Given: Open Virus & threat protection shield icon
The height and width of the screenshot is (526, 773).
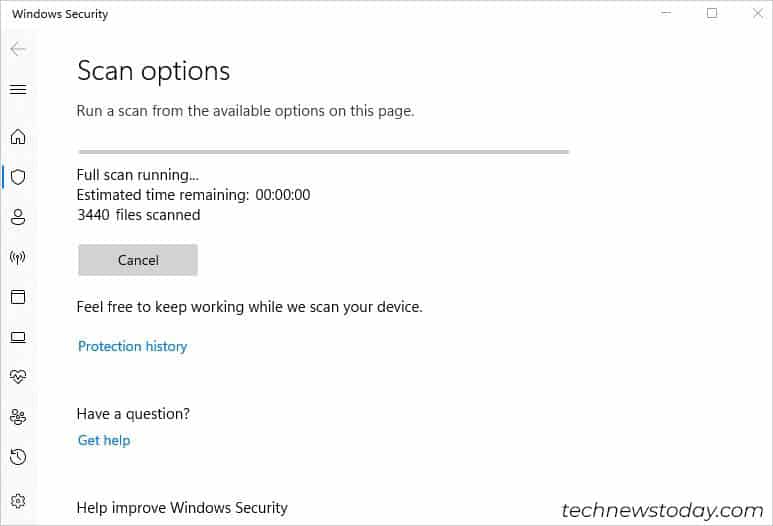Looking at the screenshot, I should point(18,177).
